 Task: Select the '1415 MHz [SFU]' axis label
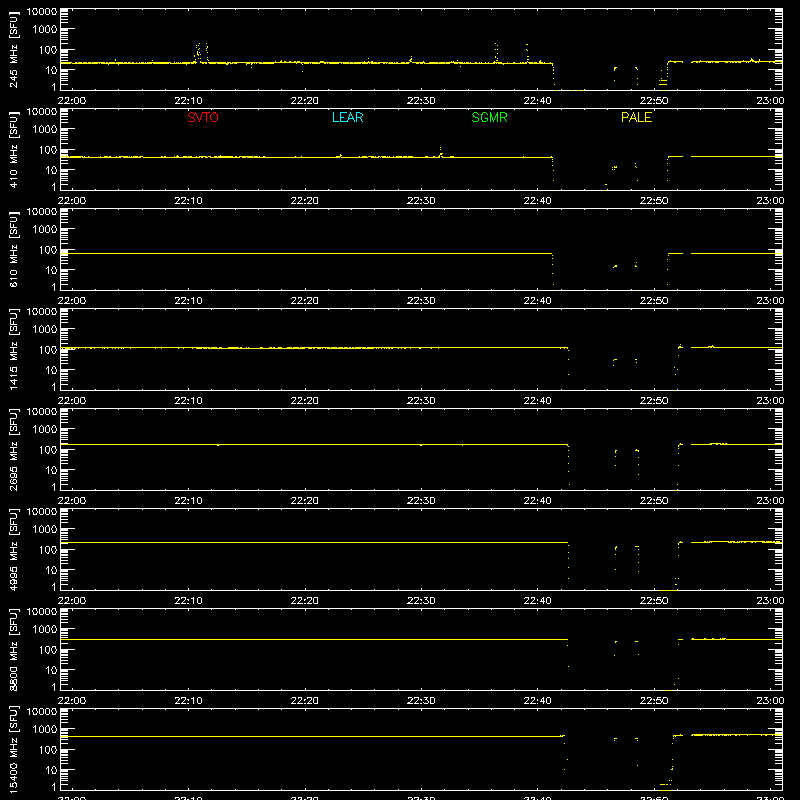pos(13,349)
